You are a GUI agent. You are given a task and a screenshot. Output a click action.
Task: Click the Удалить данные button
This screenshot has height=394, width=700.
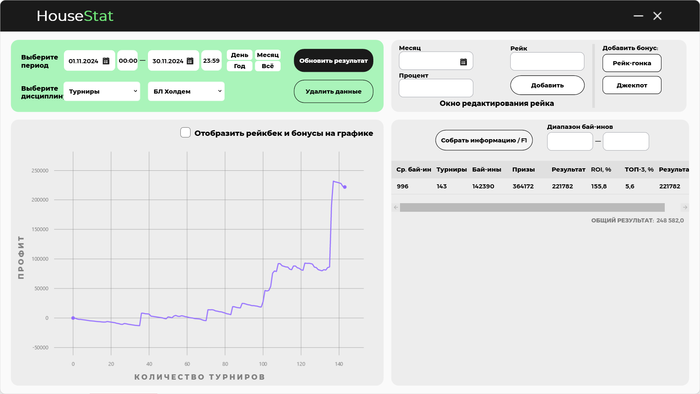[x=333, y=91]
